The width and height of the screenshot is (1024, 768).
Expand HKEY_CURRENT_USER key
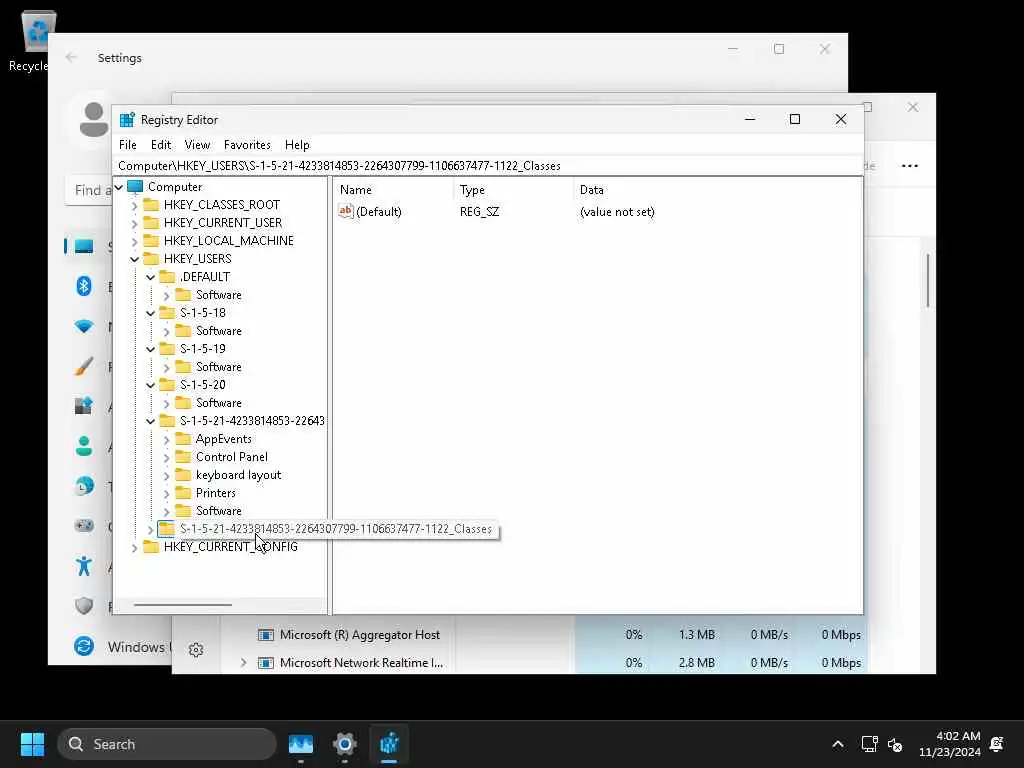(x=135, y=223)
